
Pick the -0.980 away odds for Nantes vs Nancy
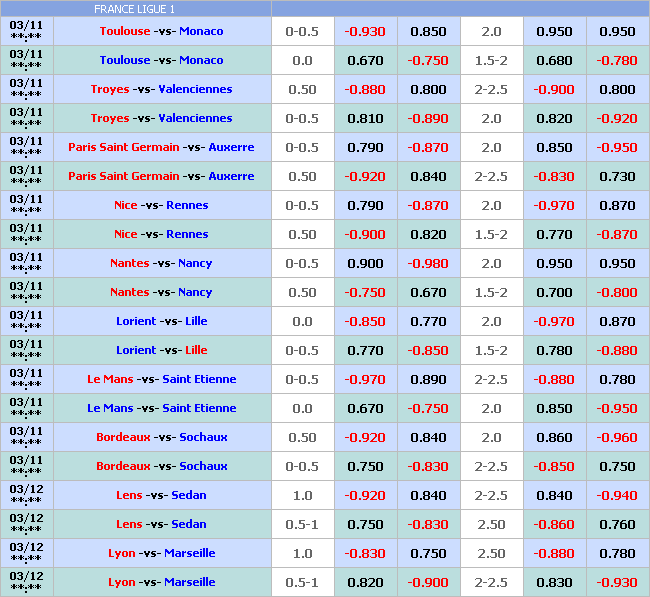(428, 263)
